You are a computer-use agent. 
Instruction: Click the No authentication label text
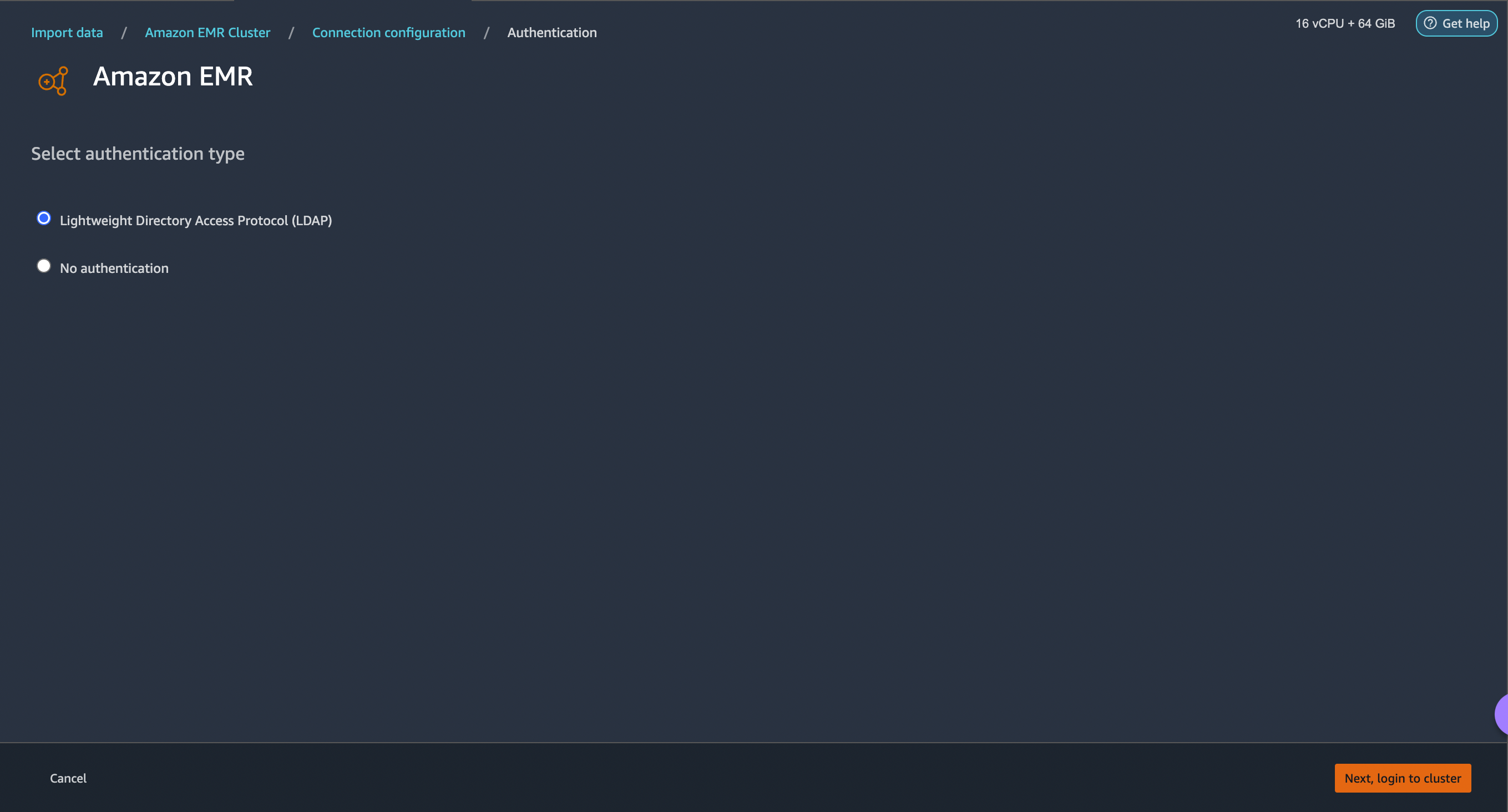point(114,268)
